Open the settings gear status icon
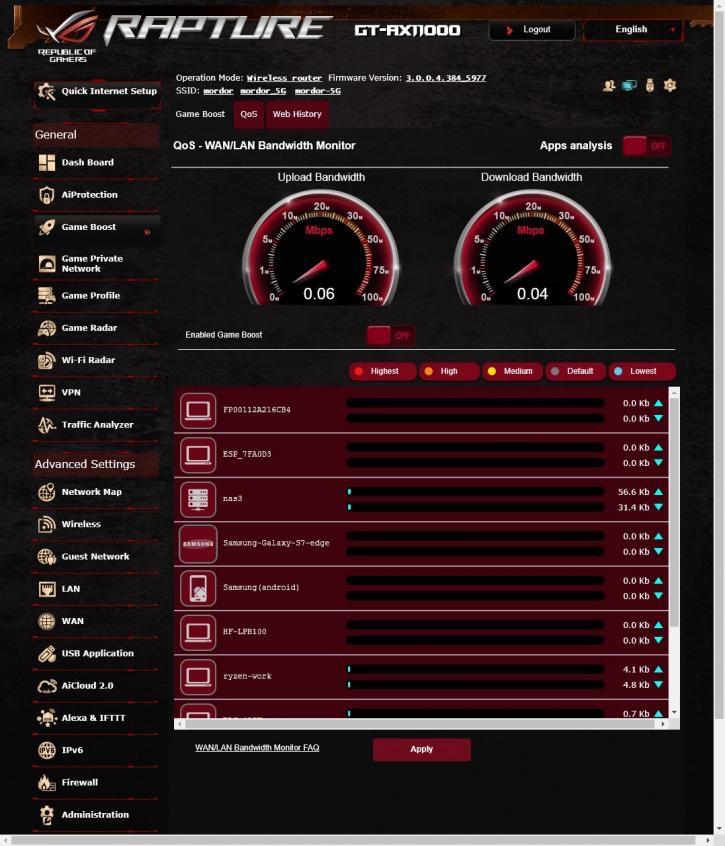 [x=670, y=85]
